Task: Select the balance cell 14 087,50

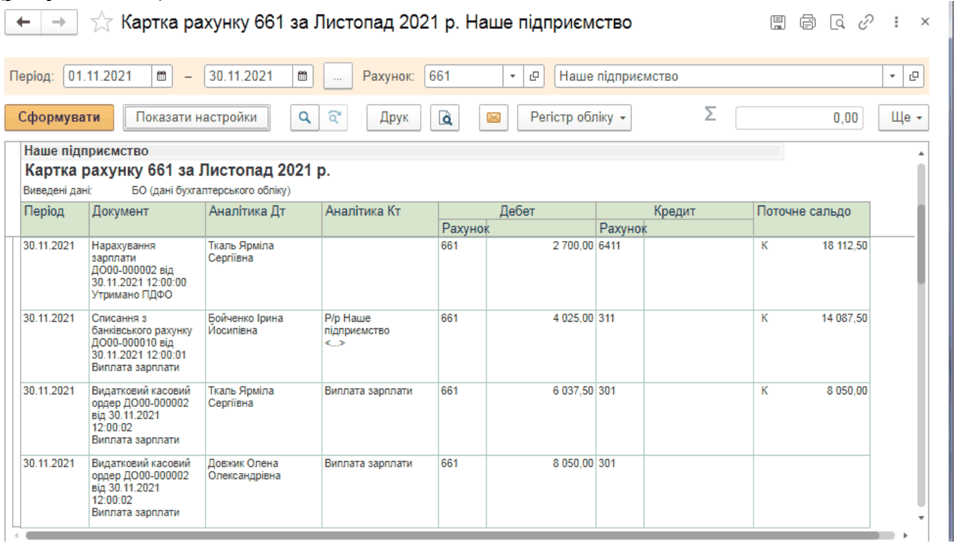Action: [812, 346]
